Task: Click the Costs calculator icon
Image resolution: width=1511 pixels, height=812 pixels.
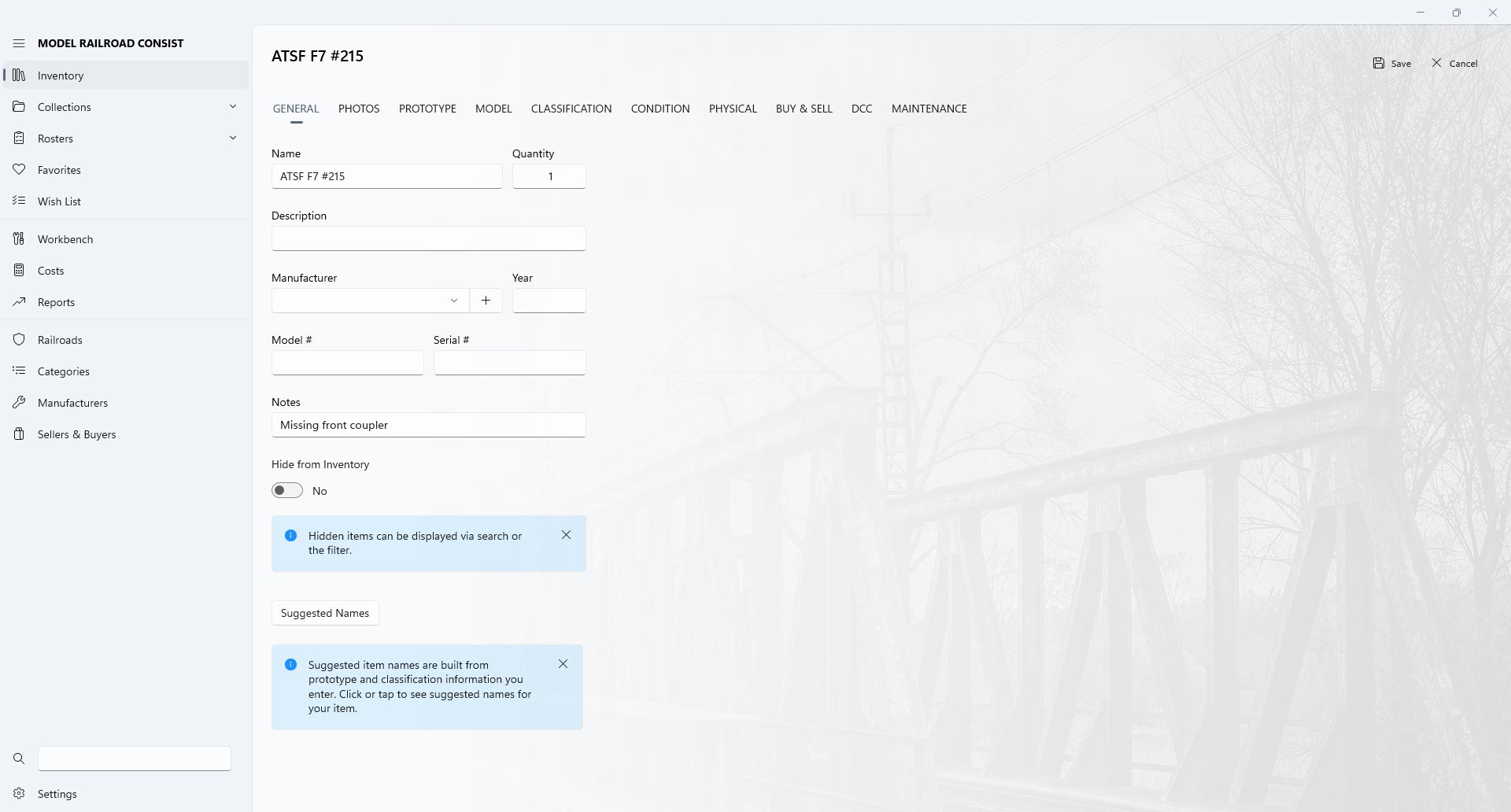Action: point(19,271)
